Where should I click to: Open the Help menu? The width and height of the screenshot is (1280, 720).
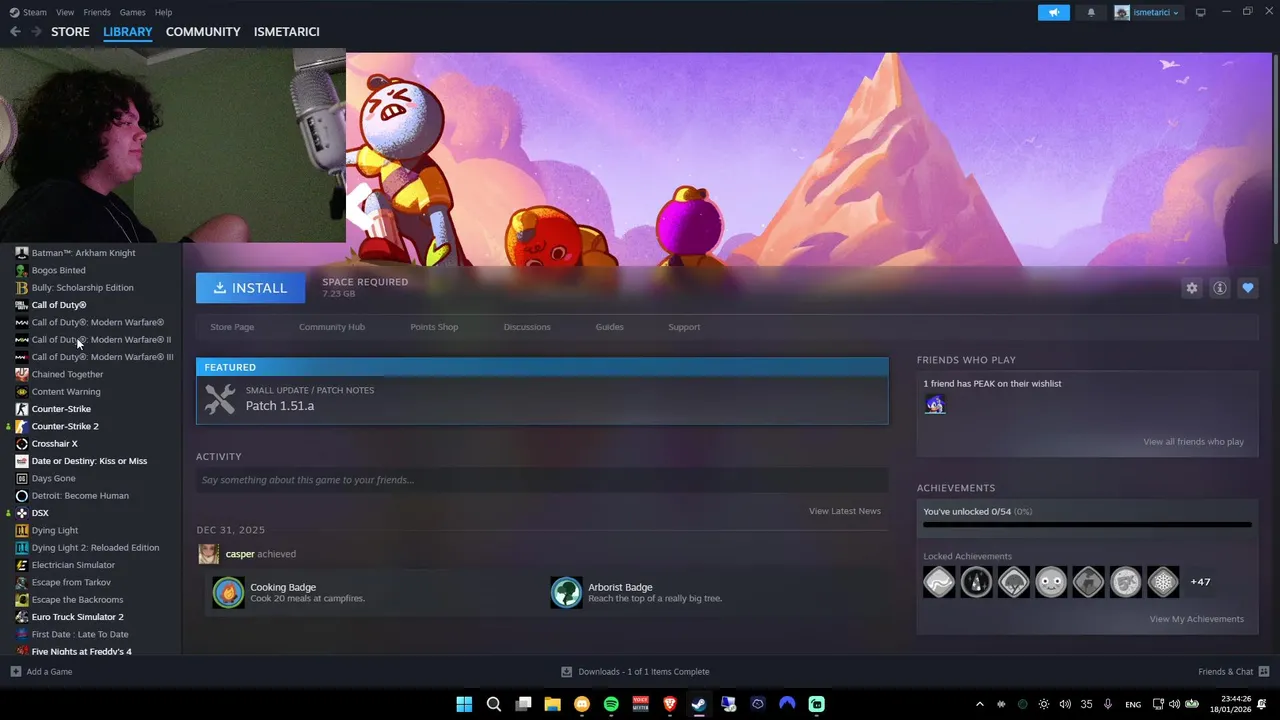[x=163, y=12]
